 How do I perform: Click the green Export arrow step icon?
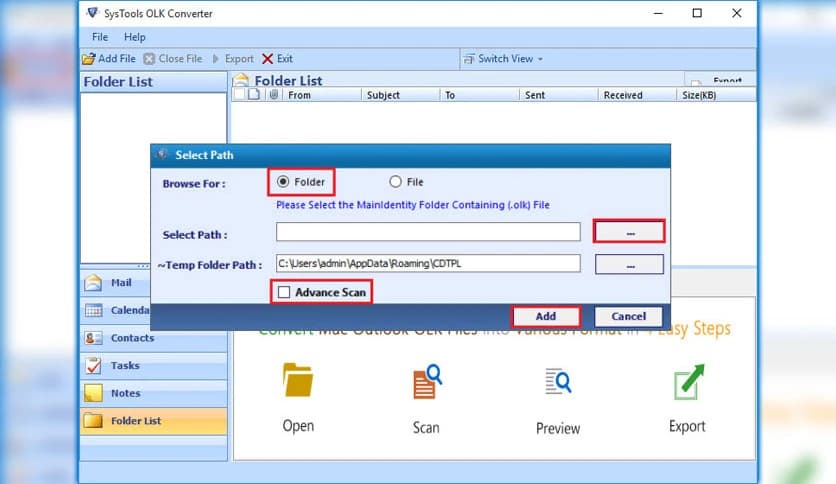pyautogui.click(x=689, y=382)
